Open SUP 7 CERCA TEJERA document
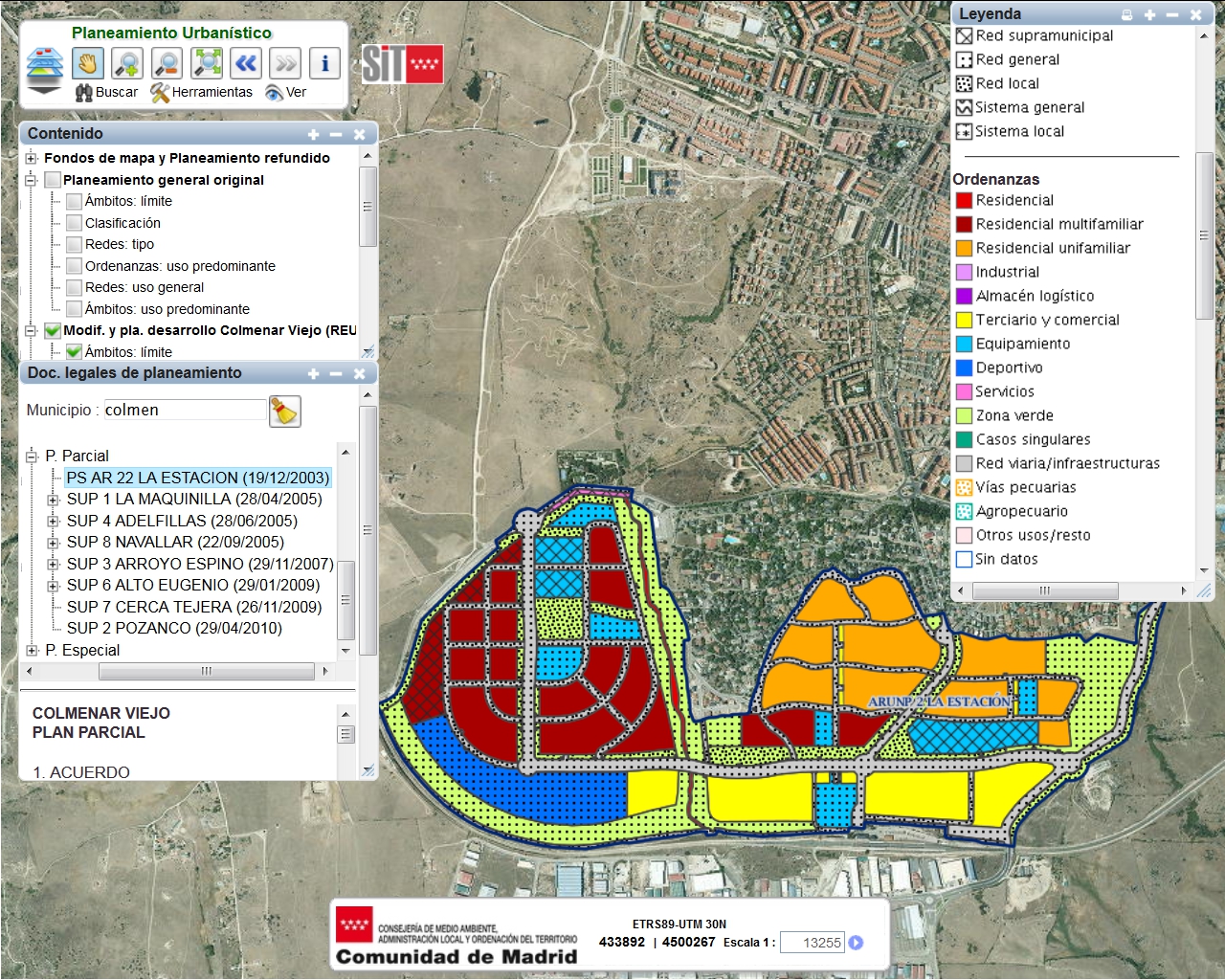Image resolution: width=1225 pixels, height=980 pixels. tap(193, 607)
